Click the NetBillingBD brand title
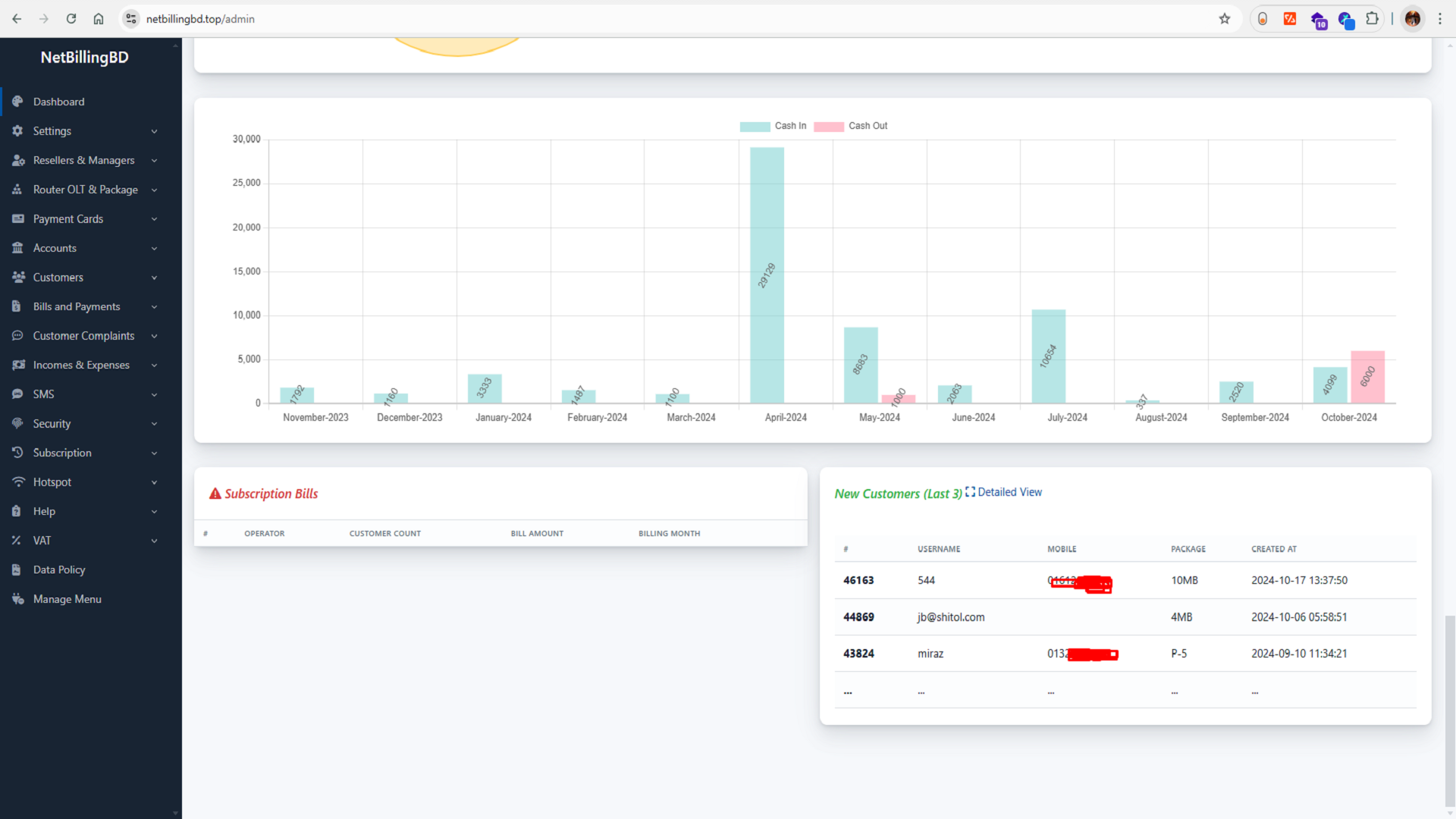The height and width of the screenshot is (819, 1456). tap(84, 58)
